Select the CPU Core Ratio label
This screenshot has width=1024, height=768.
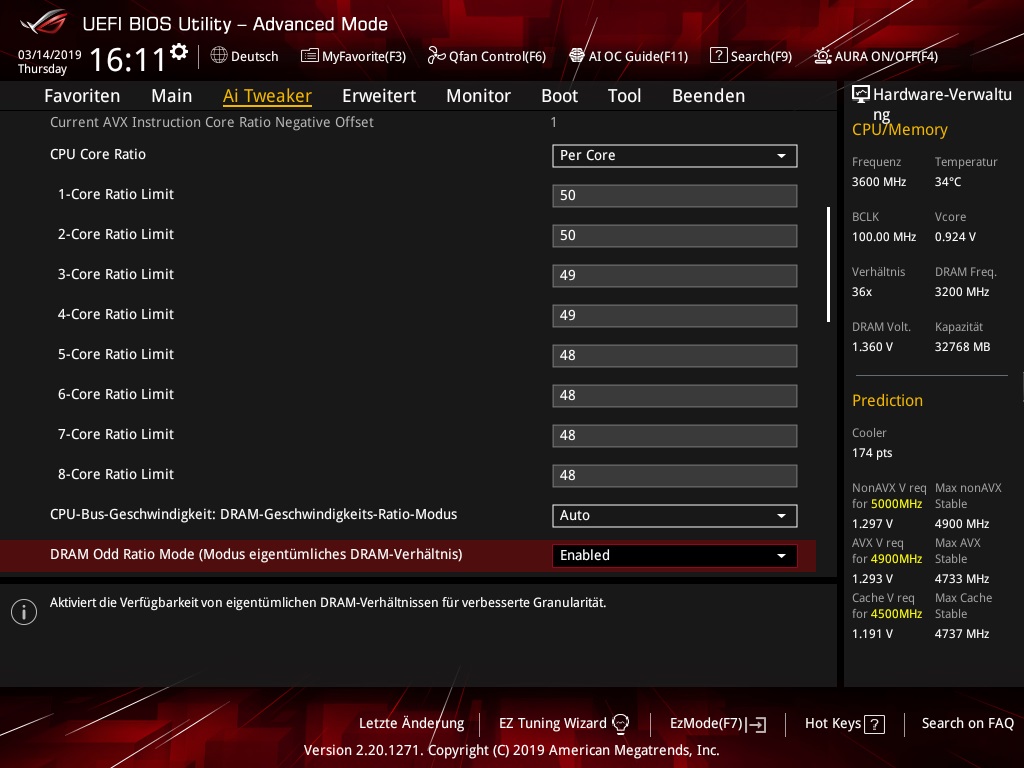click(98, 155)
